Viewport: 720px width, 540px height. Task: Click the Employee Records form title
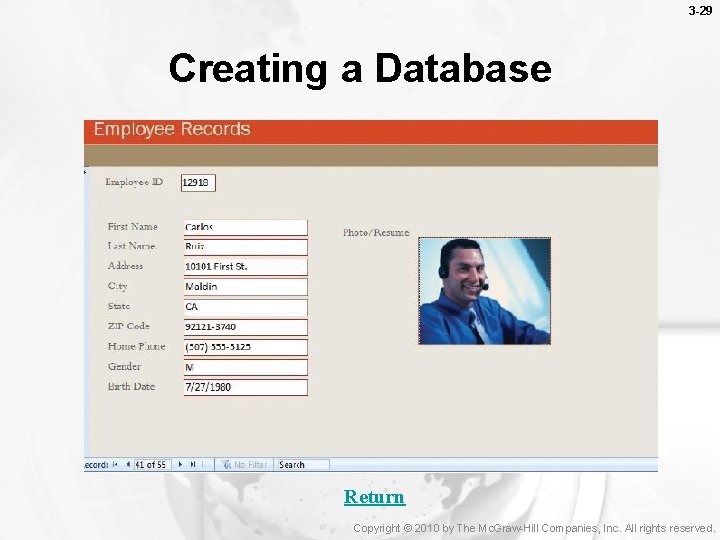click(x=172, y=129)
